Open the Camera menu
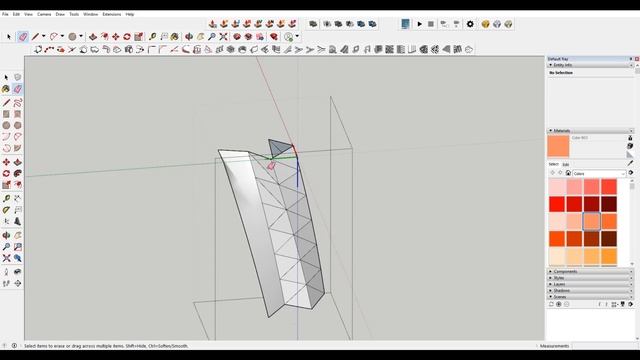The height and width of the screenshot is (360, 640). [44, 14]
